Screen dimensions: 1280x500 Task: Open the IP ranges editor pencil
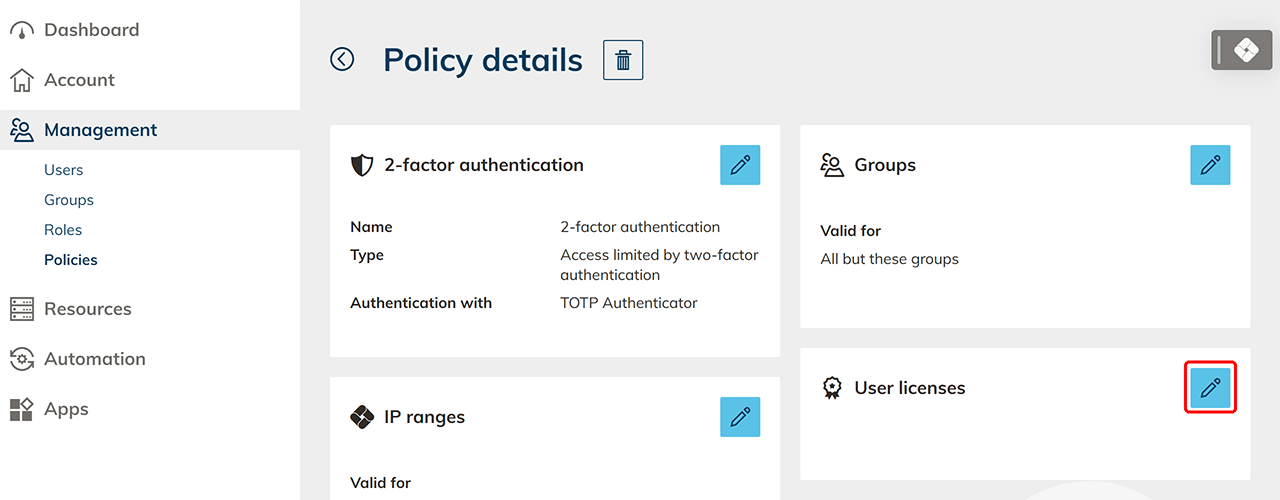pos(740,417)
